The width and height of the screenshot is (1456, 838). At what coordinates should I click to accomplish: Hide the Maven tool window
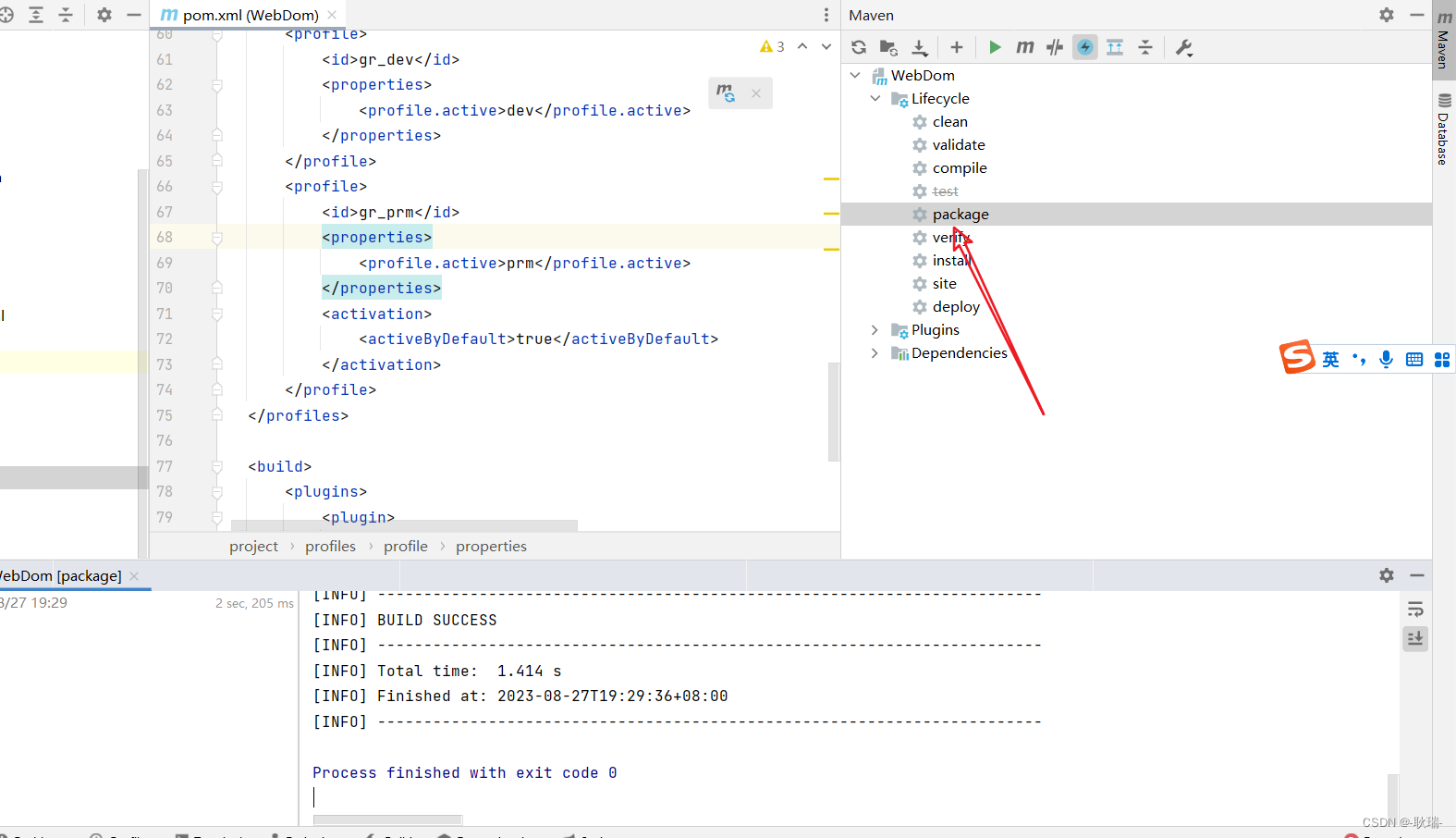coord(1416,15)
